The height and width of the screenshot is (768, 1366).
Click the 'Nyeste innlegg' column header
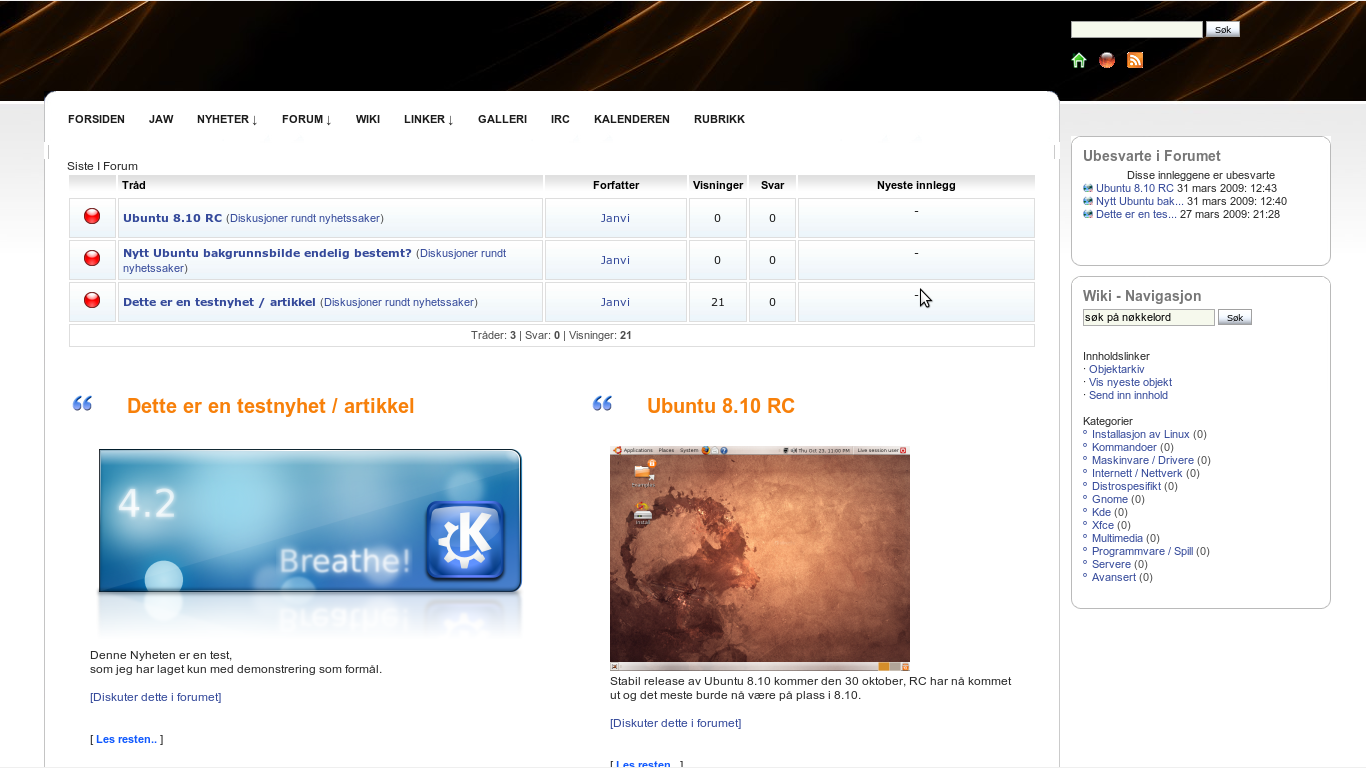pos(916,185)
